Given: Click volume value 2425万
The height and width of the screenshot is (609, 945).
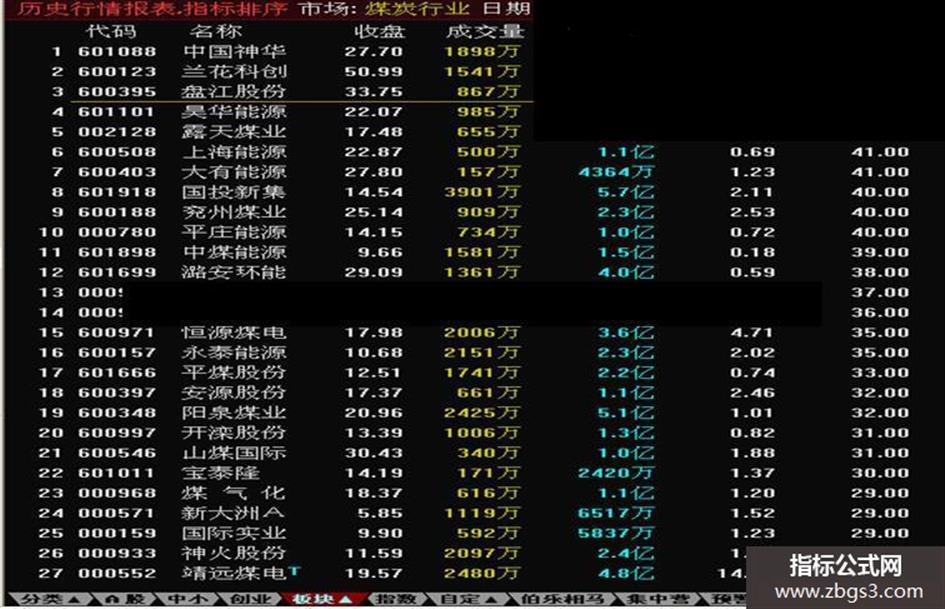Looking at the screenshot, I should pyautogui.click(x=482, y=413).
